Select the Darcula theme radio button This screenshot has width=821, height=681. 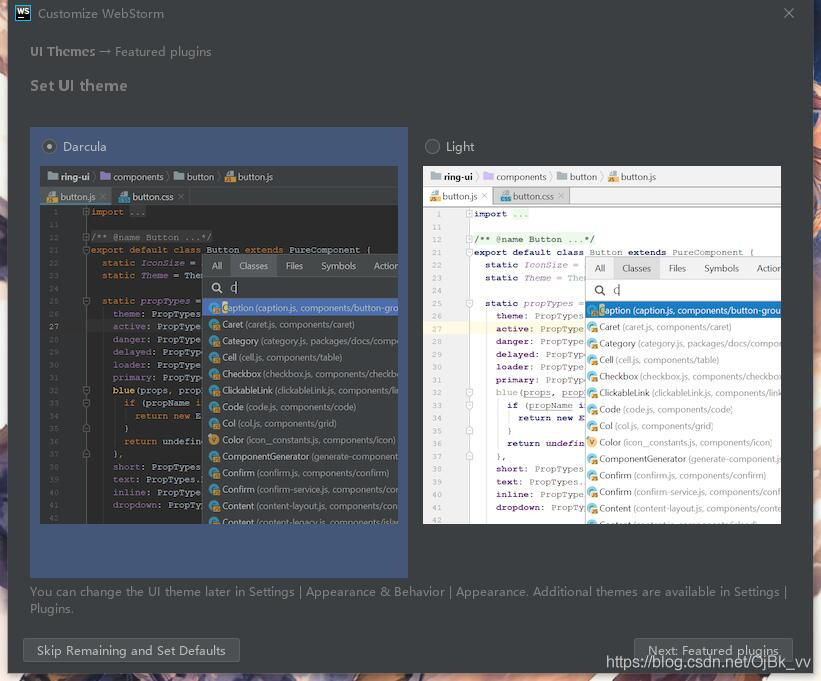click(49, 147)
